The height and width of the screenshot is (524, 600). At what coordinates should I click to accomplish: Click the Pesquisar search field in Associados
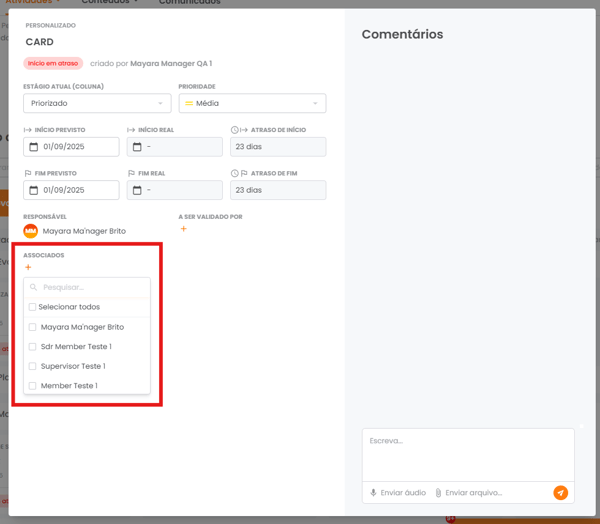tap(92, 288)
